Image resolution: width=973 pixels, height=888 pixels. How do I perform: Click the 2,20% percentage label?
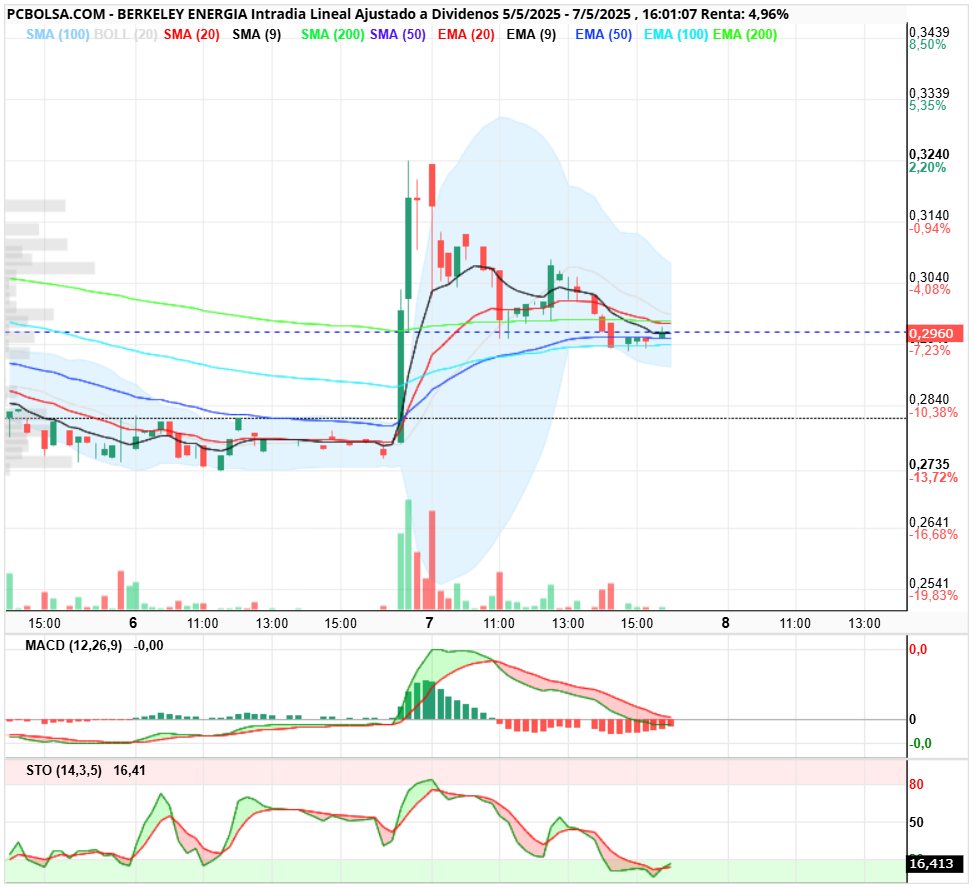click(928, 168)
